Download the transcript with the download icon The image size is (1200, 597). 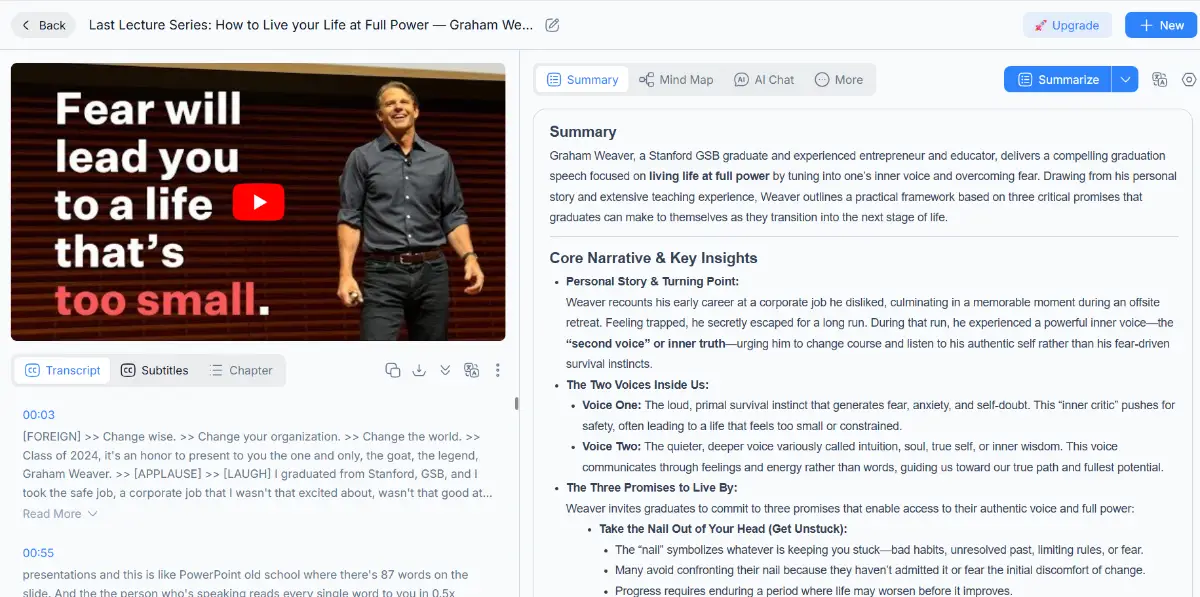pyautogui.click(x=419, y=370)
